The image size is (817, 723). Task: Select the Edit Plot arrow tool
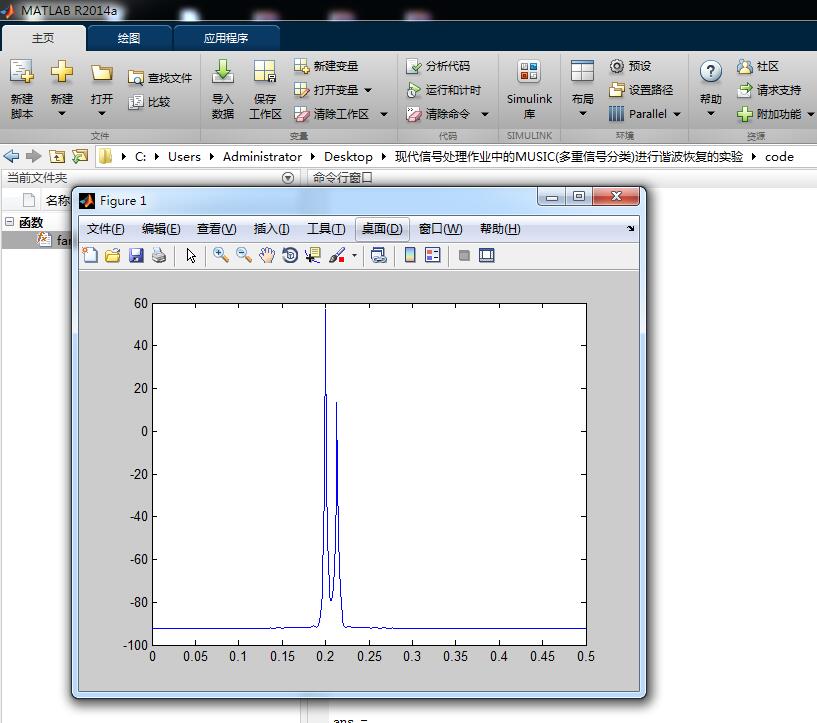point(191,255)
